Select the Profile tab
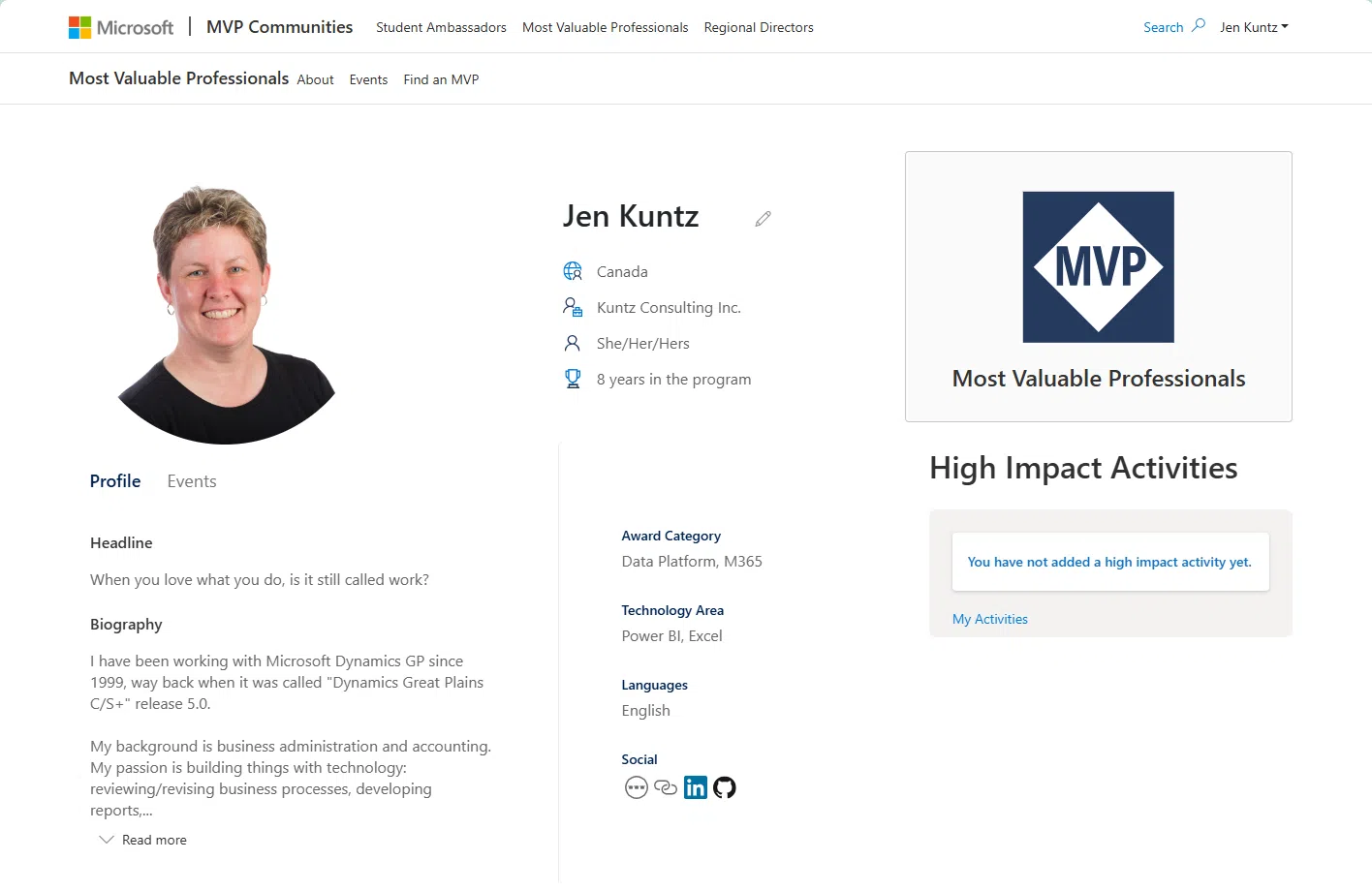Screen dimensions: 1372x891 pyautogui.click(x=114, y=480)
